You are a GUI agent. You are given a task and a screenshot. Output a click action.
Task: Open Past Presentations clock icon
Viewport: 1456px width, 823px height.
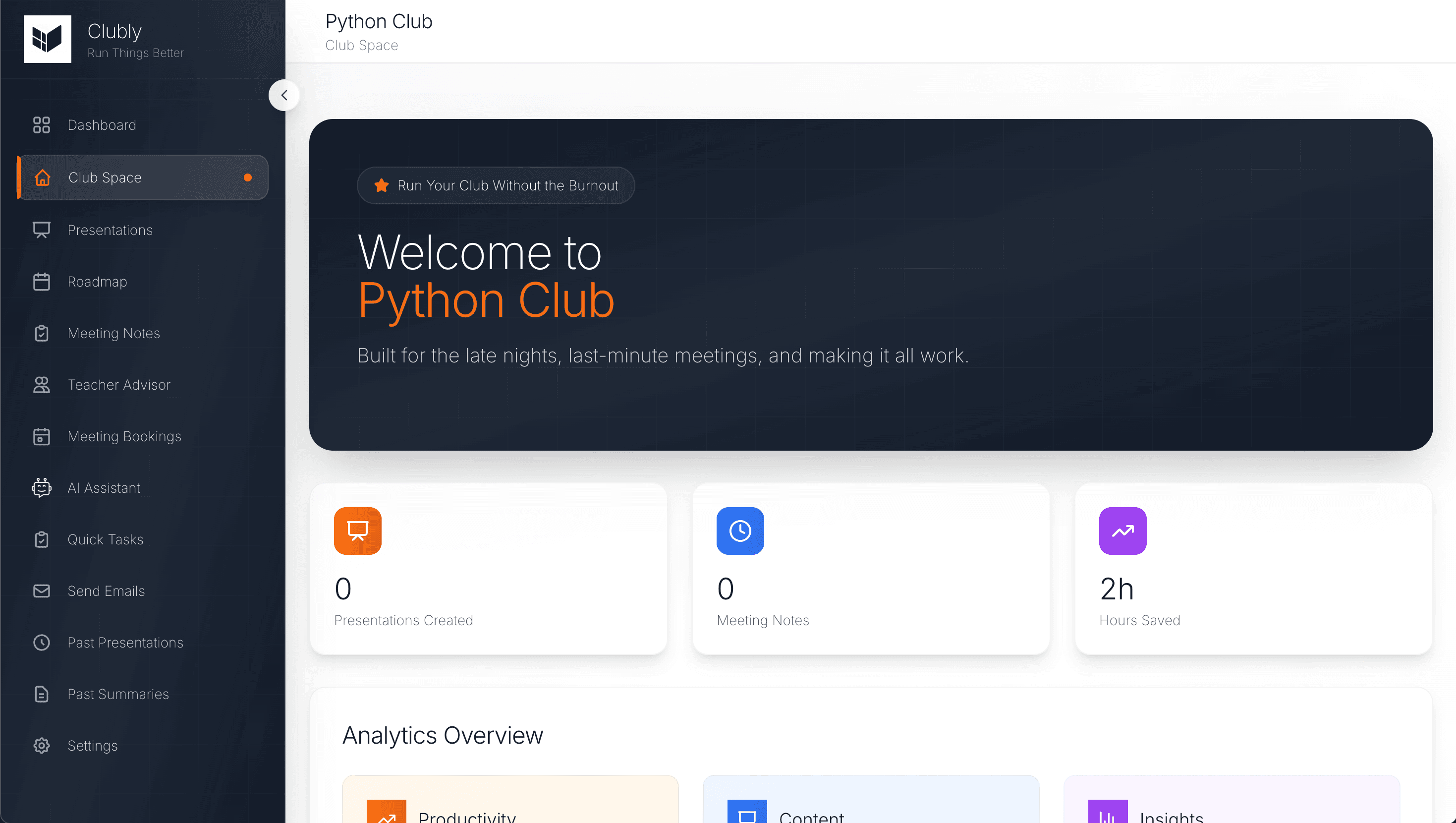[41, 643]
